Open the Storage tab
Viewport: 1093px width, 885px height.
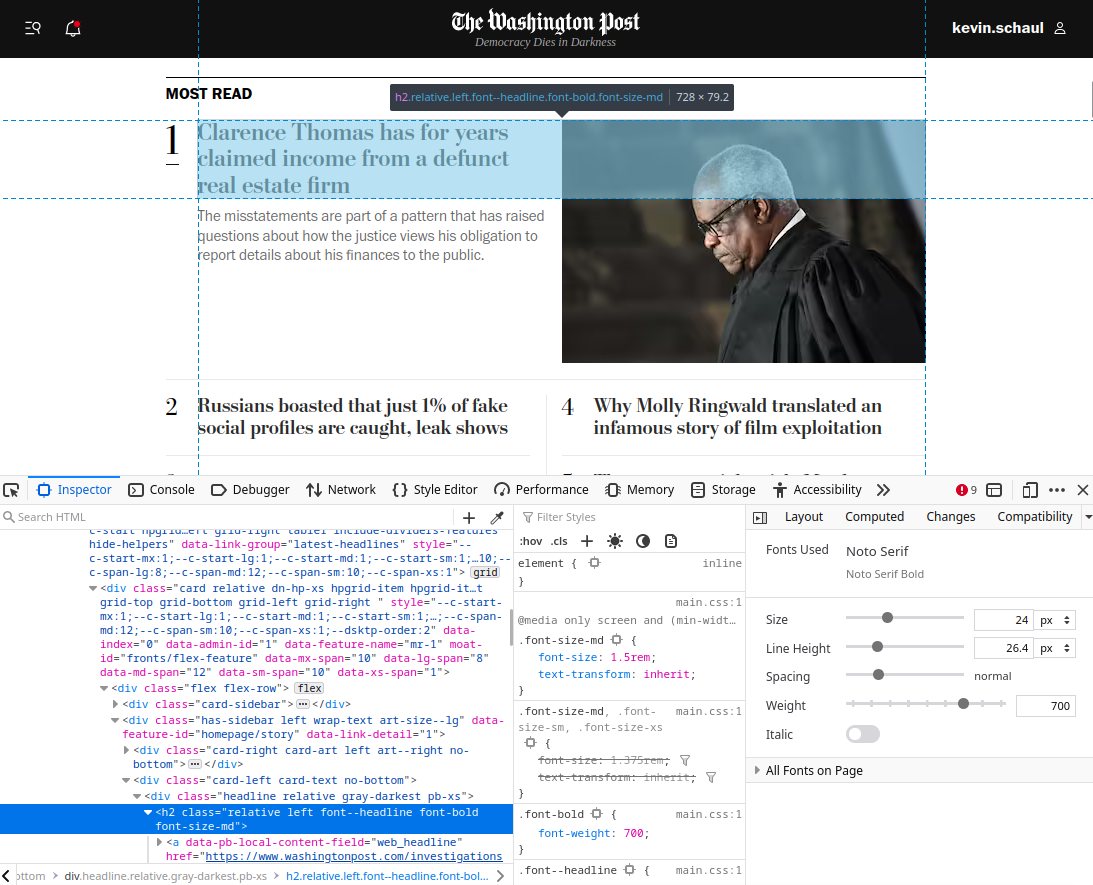[x=723, y=490]
